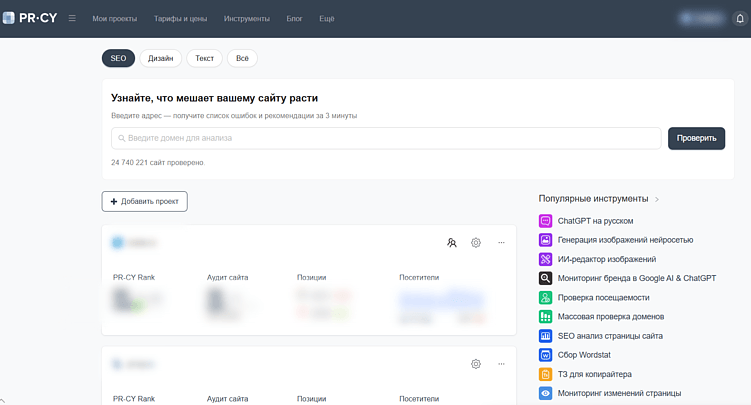Select the SEO filter pill
This screenshot has width=751, height=405.
click(x=118, y=58)
